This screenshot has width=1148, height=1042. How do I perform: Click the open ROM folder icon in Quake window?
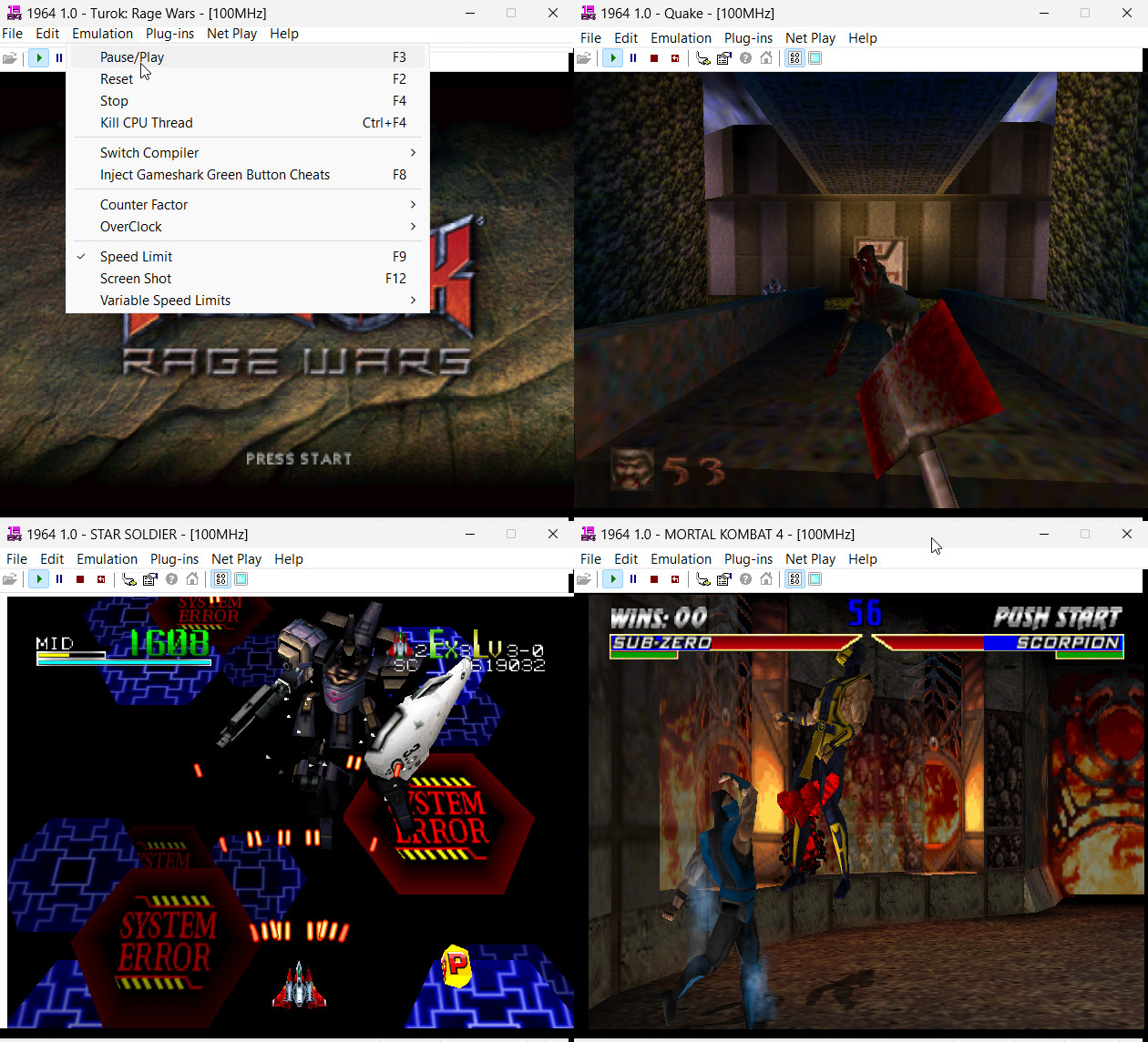(584, 58)
